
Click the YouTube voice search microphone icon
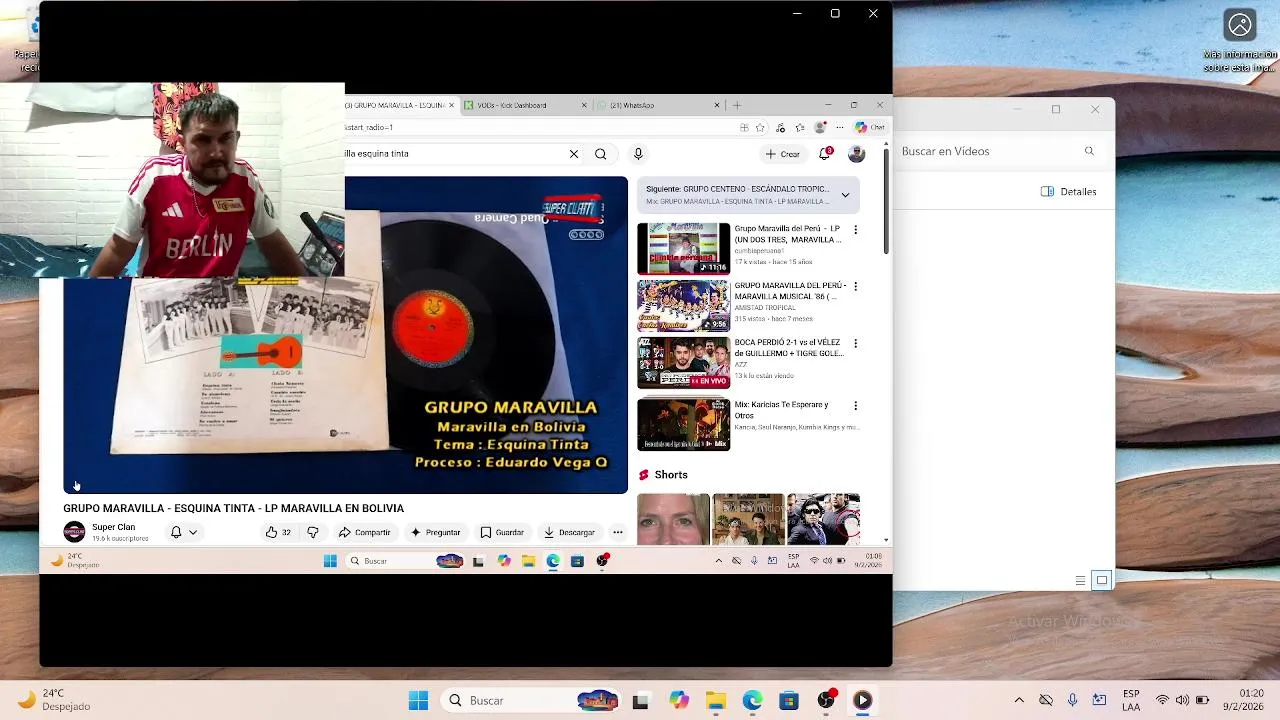(638, 154)
